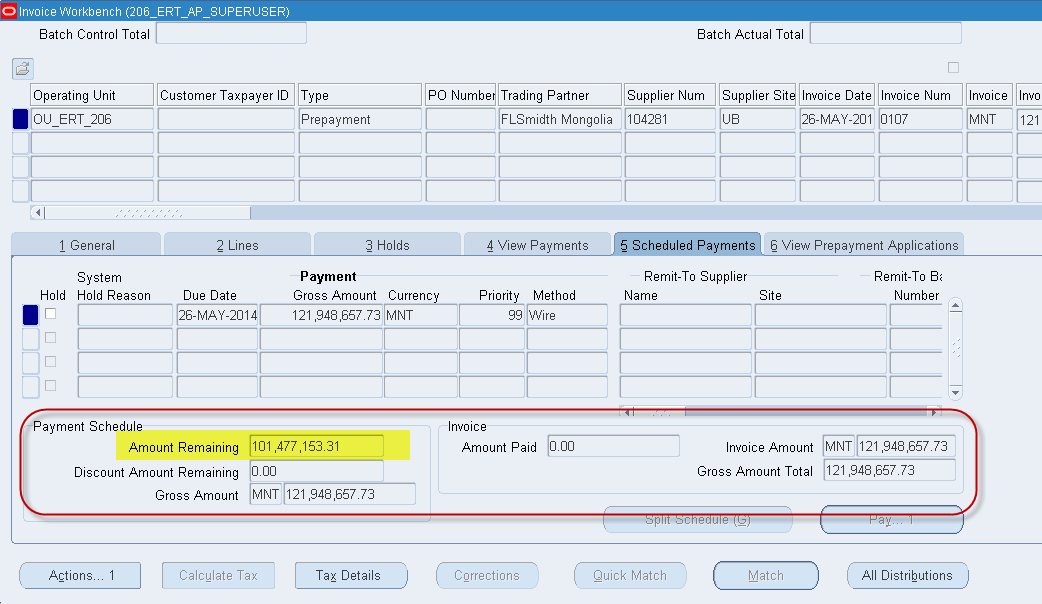This screenshot has width=1042, height=604.
Task: Enable Hold on the first scheduled payment
Action: tap(49, 313)
